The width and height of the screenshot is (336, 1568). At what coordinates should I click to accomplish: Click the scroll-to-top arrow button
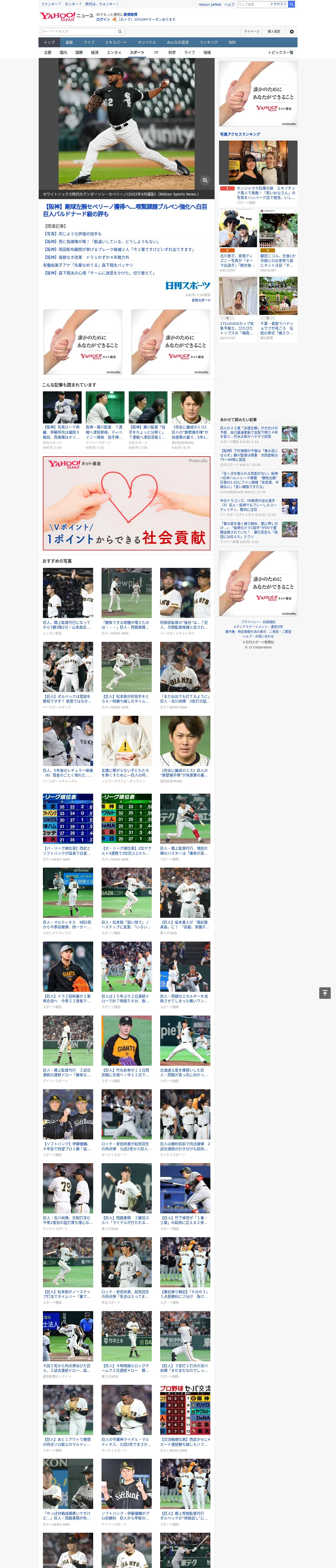click(x=325, y=993)
